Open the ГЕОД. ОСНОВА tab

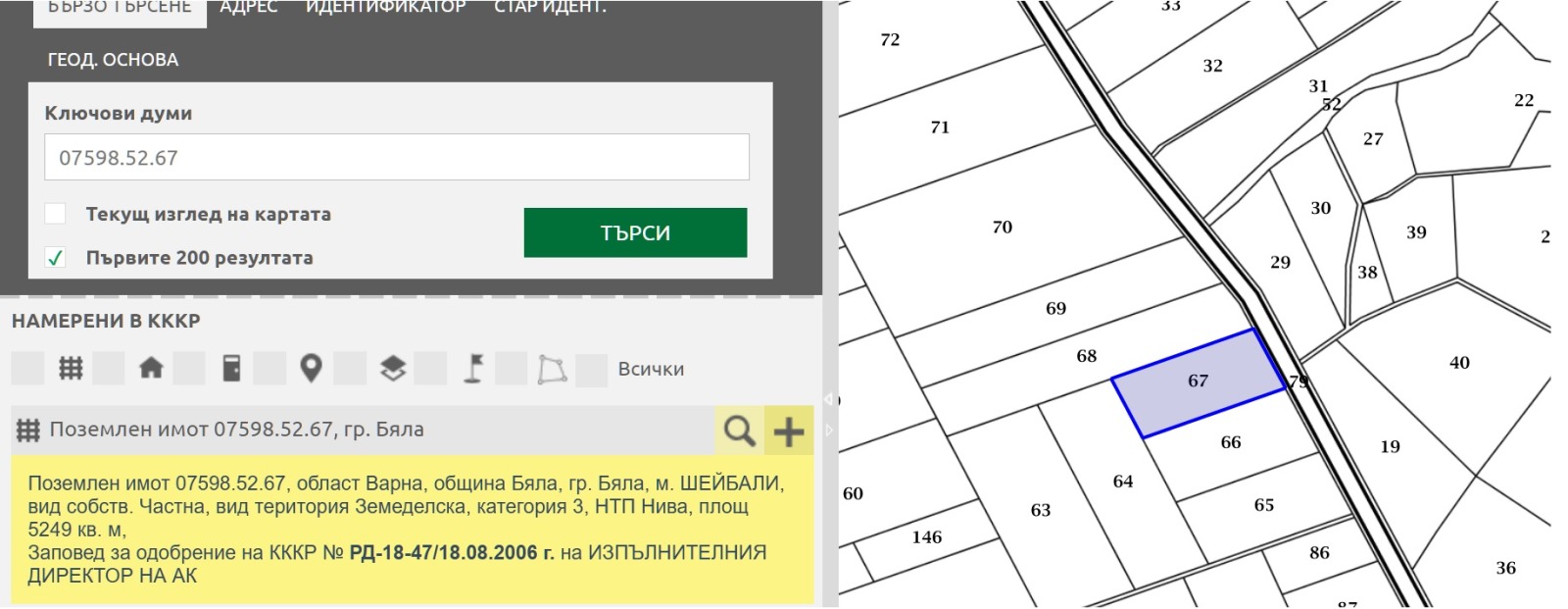click(114, 60)
